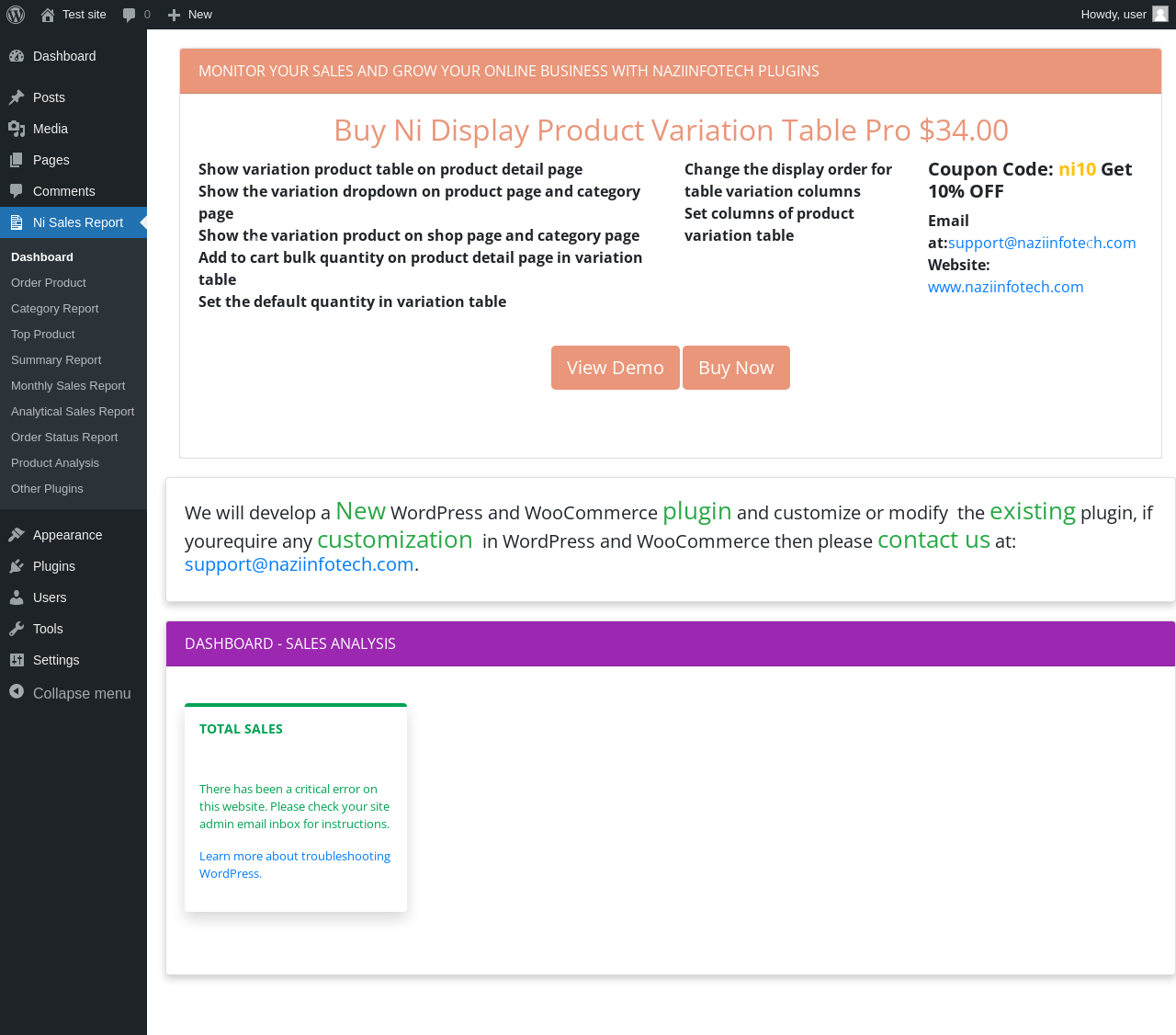The image size is (1176, 1035).
Task: Click the Buy Now button
Action: coord(736,368)
